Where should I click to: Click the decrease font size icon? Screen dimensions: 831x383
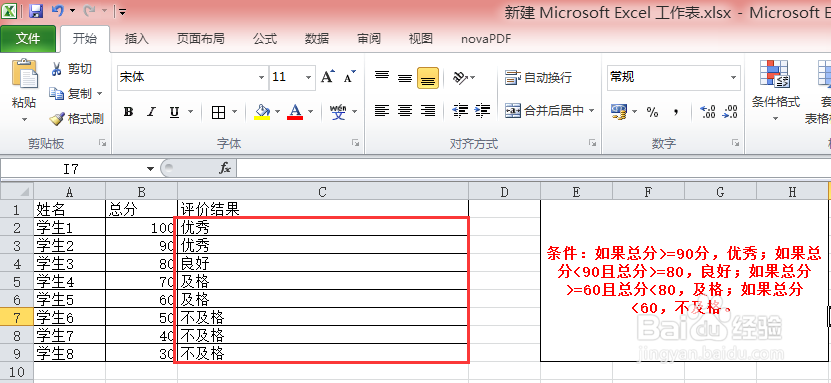(x=349, y=77)
